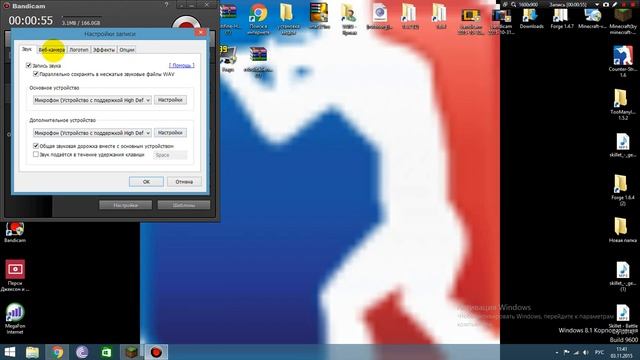Open the Помощь help link

[x=182, y=65]
